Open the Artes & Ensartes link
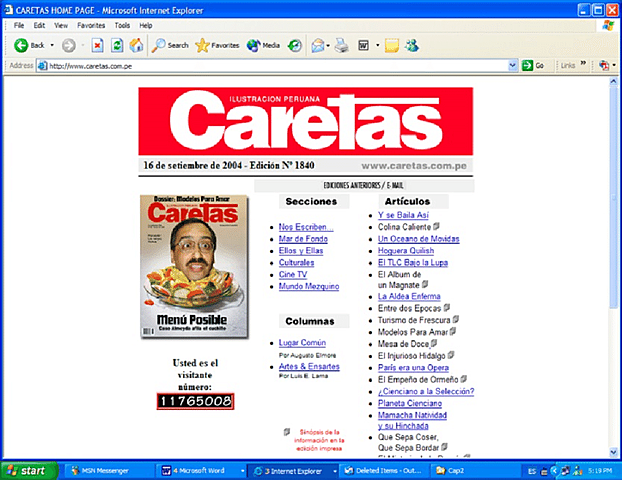Viewport: 622px width, 480px height. click(x=309, y=367)
